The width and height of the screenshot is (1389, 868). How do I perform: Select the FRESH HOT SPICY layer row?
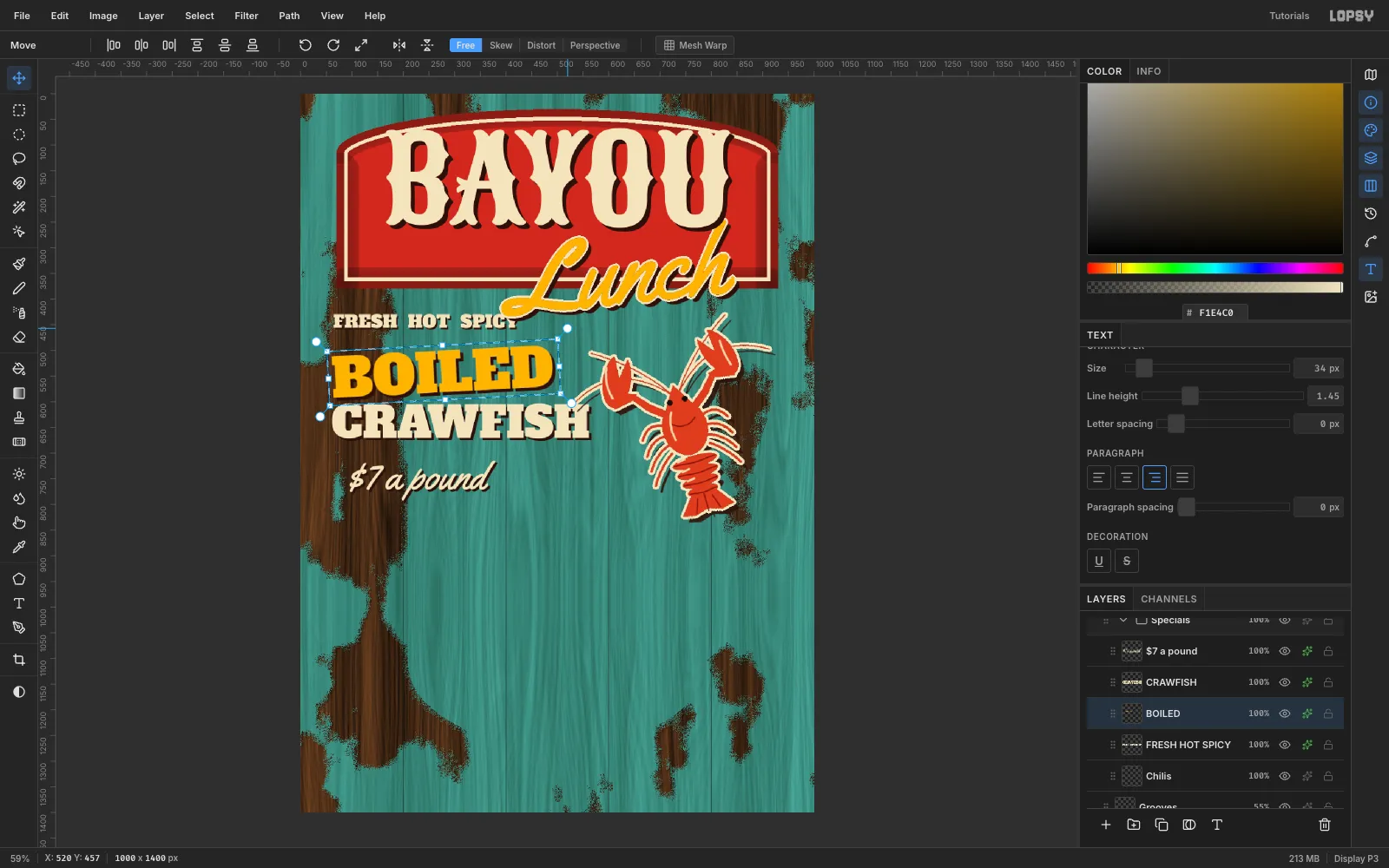(x=1215, y=745)
